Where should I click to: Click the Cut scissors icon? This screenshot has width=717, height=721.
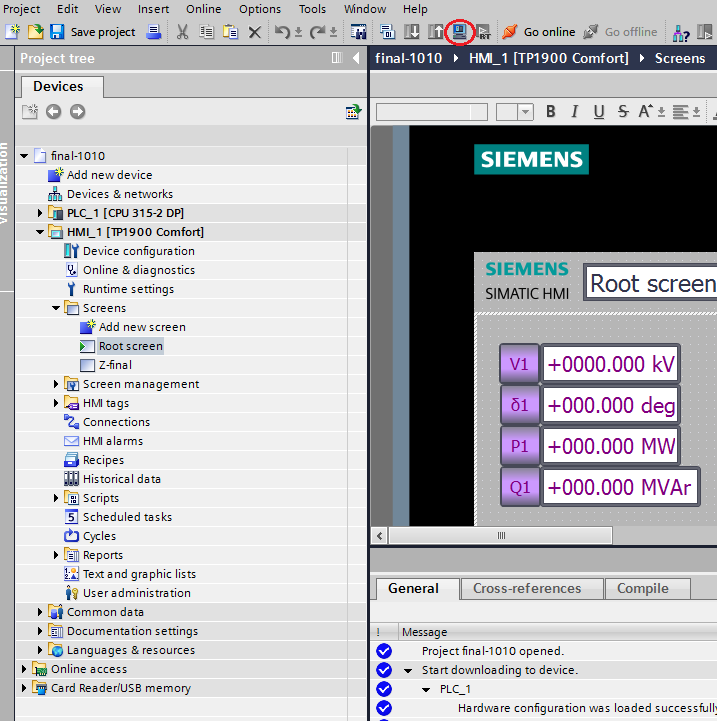(x=183, y=32)
